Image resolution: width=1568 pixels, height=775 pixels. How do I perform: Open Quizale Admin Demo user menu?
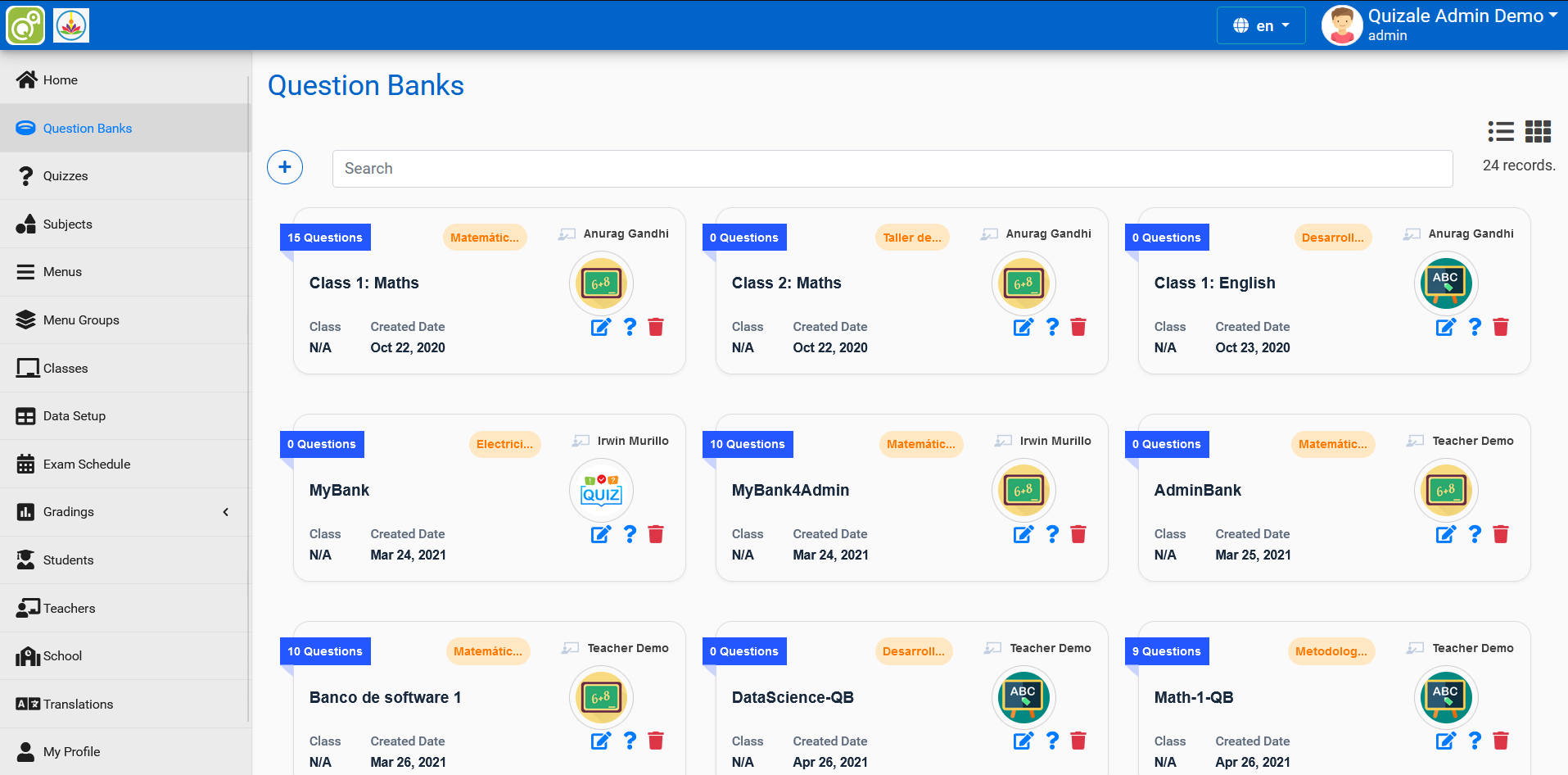coord(1441,25)
